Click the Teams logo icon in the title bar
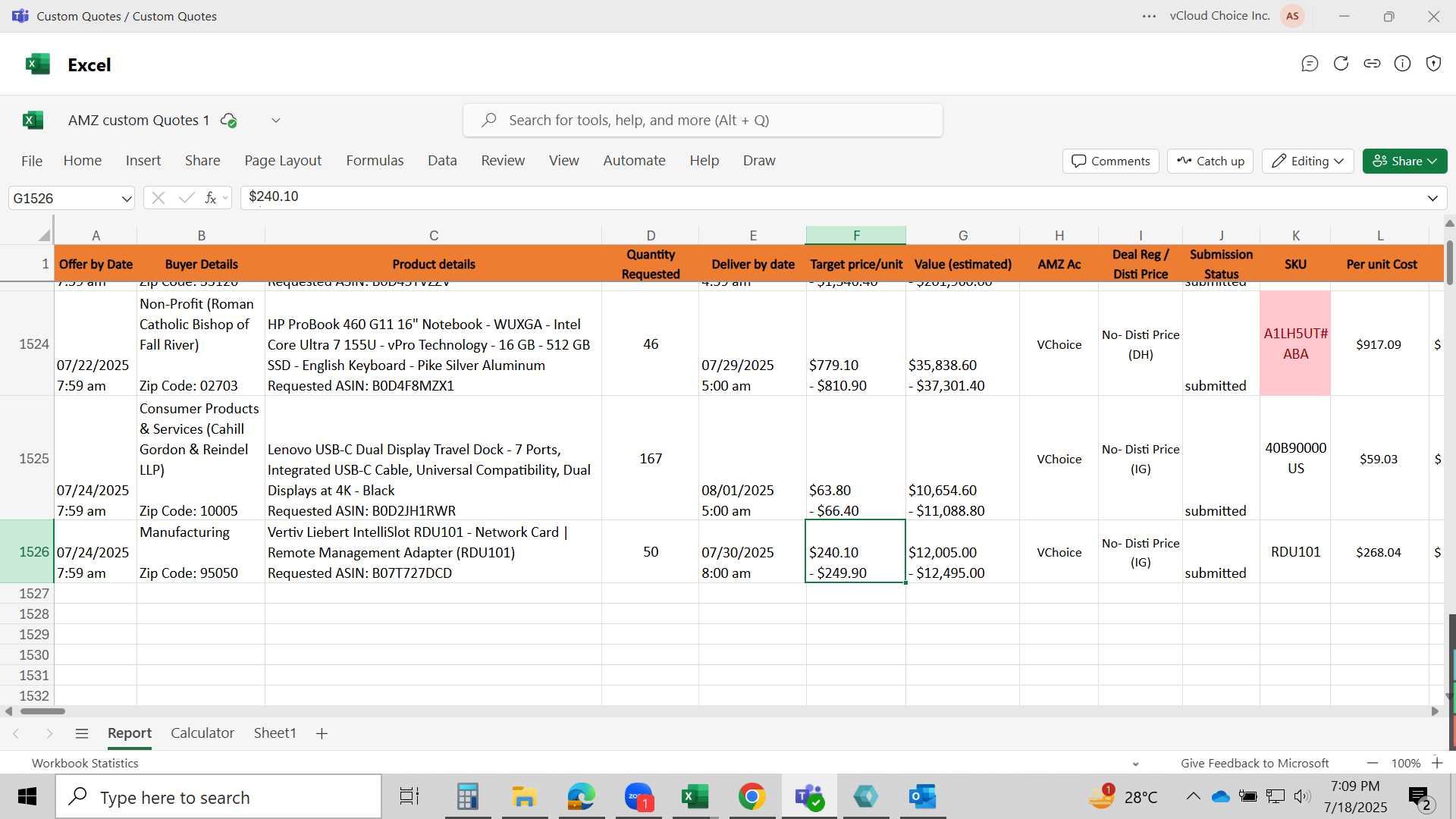 20,16
